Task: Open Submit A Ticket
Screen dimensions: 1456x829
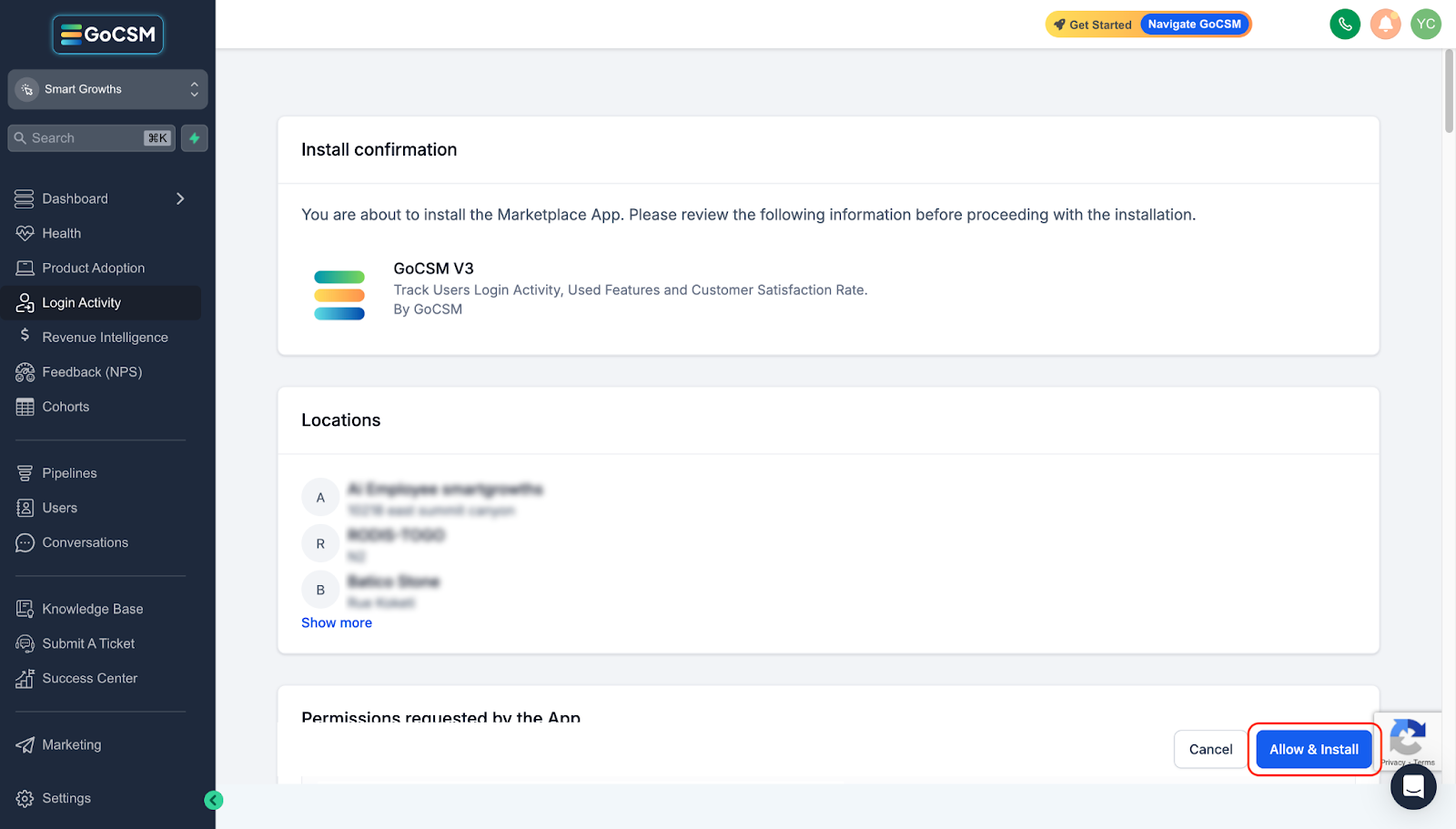Action: click(88, 643)
